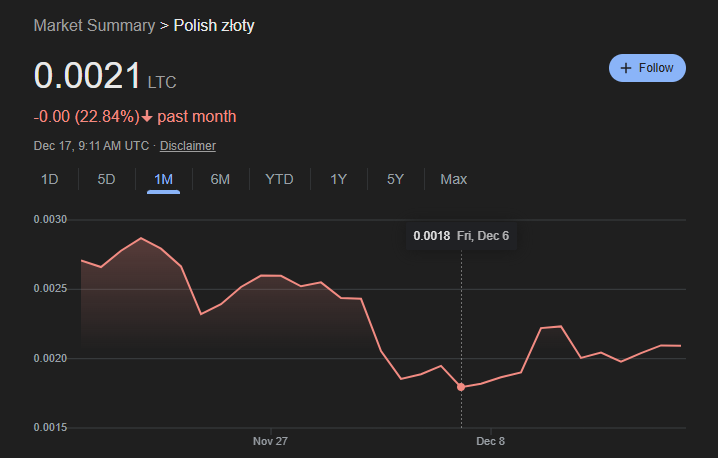Screen dimensions: 718x458
Task: Click the red down arrow indicator
Action: [x=147, y=117]
